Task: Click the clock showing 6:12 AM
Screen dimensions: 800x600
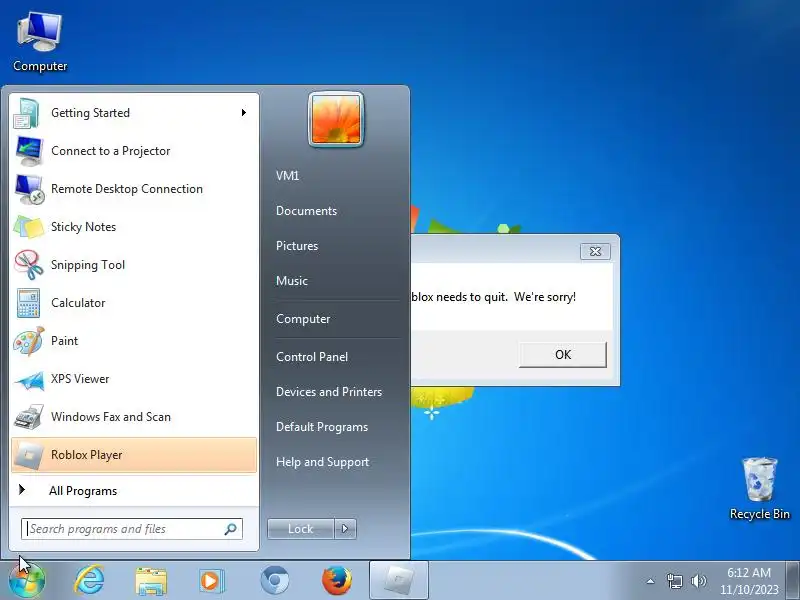Action: (749, 581)
